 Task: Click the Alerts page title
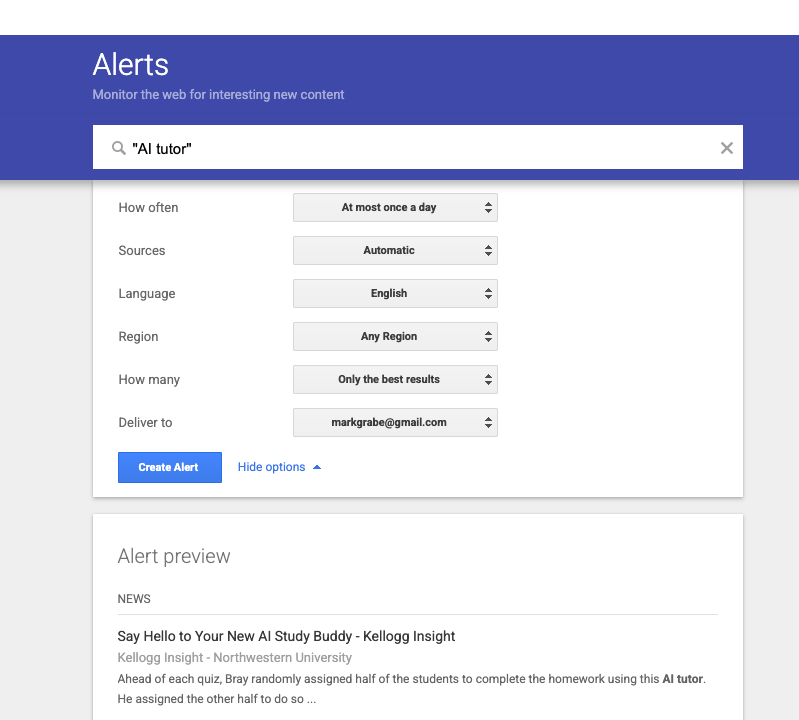[x=131, y=65]
